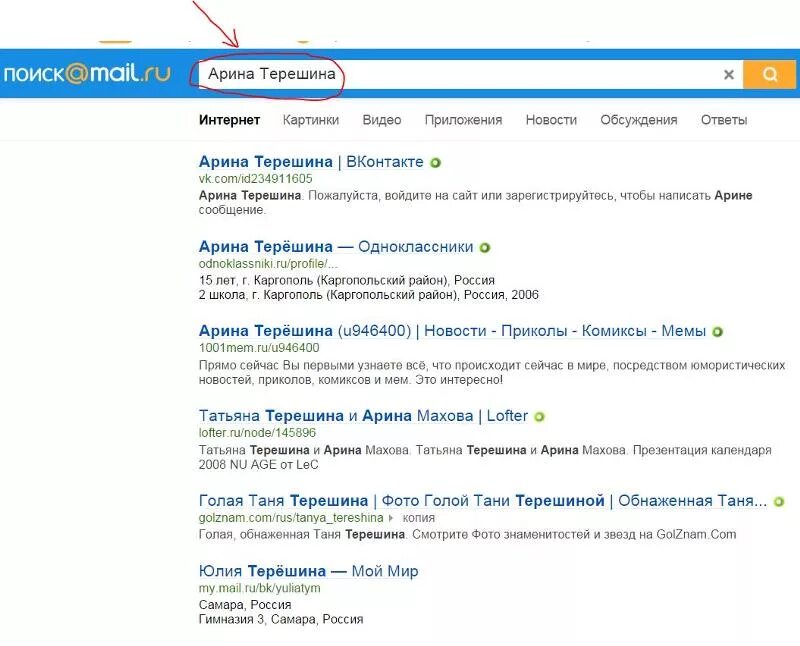Switch to the Картинки tab
This screenshot has height=646, width=800.
pyautogui.click(x=311, y=120)
